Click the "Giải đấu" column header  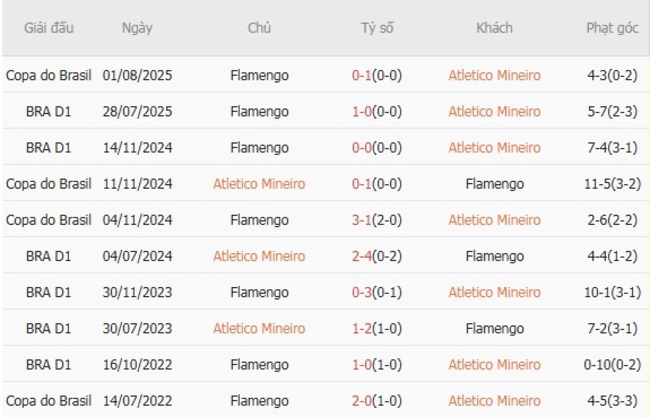[49, 28]
